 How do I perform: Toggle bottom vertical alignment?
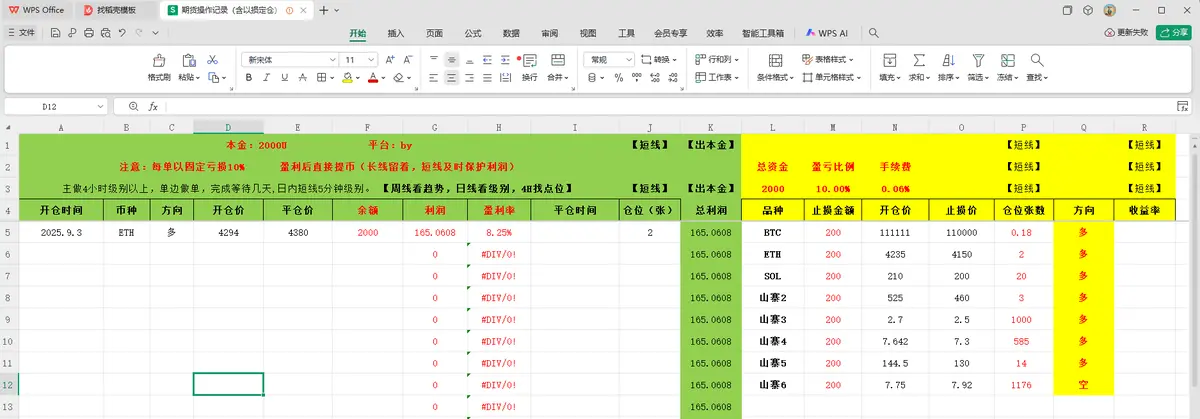[x=471, y=60]
